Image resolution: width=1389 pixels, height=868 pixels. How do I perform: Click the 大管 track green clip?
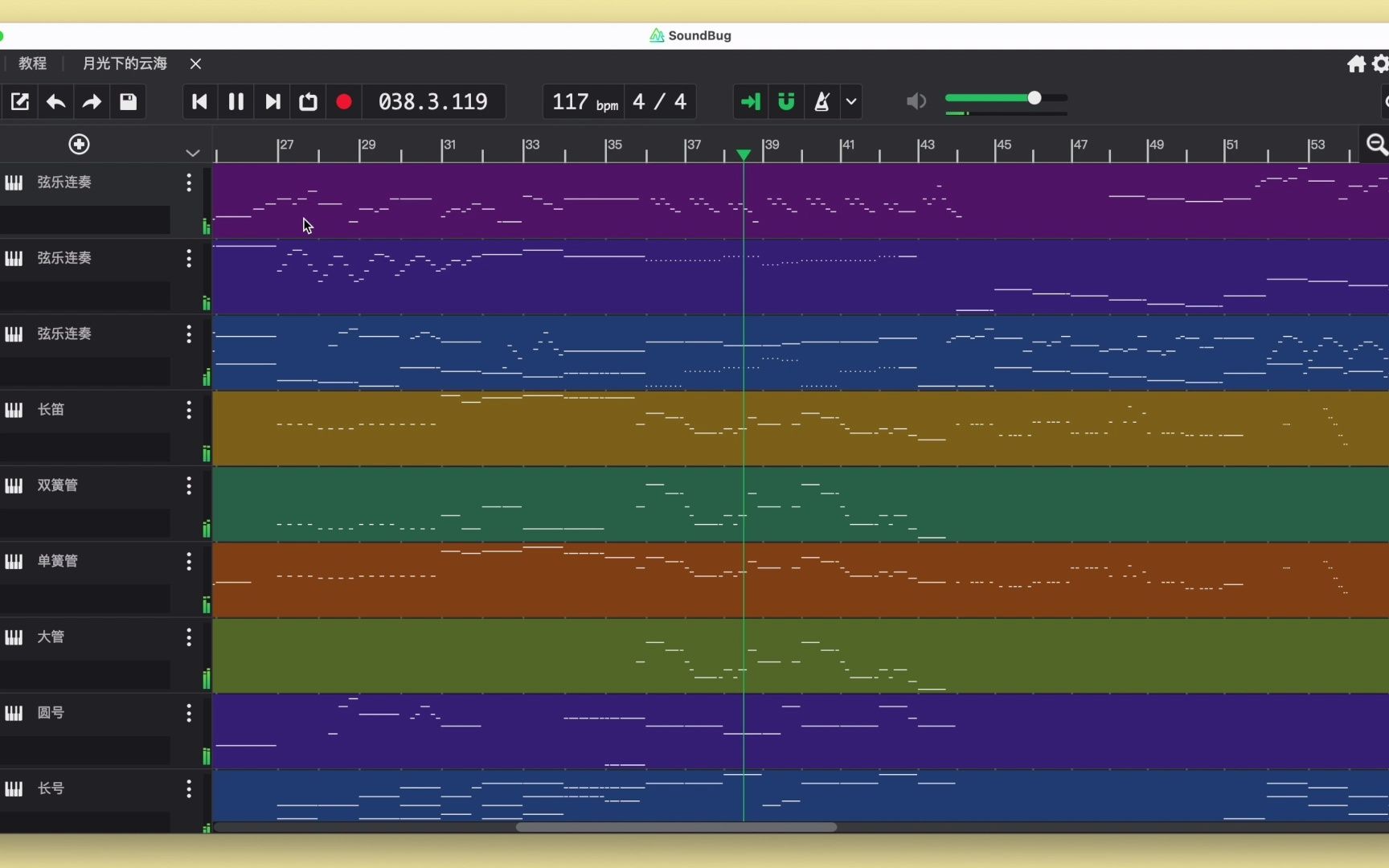click(x=801, y=656)
